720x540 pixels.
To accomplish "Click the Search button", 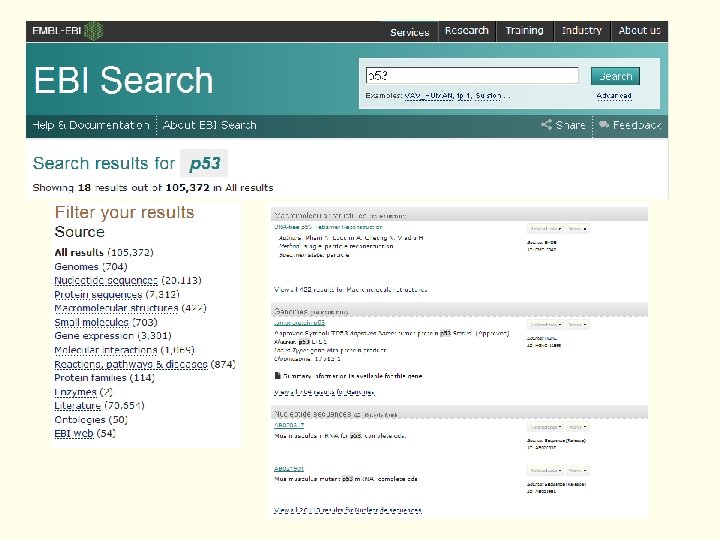I will tap(615, 76).
